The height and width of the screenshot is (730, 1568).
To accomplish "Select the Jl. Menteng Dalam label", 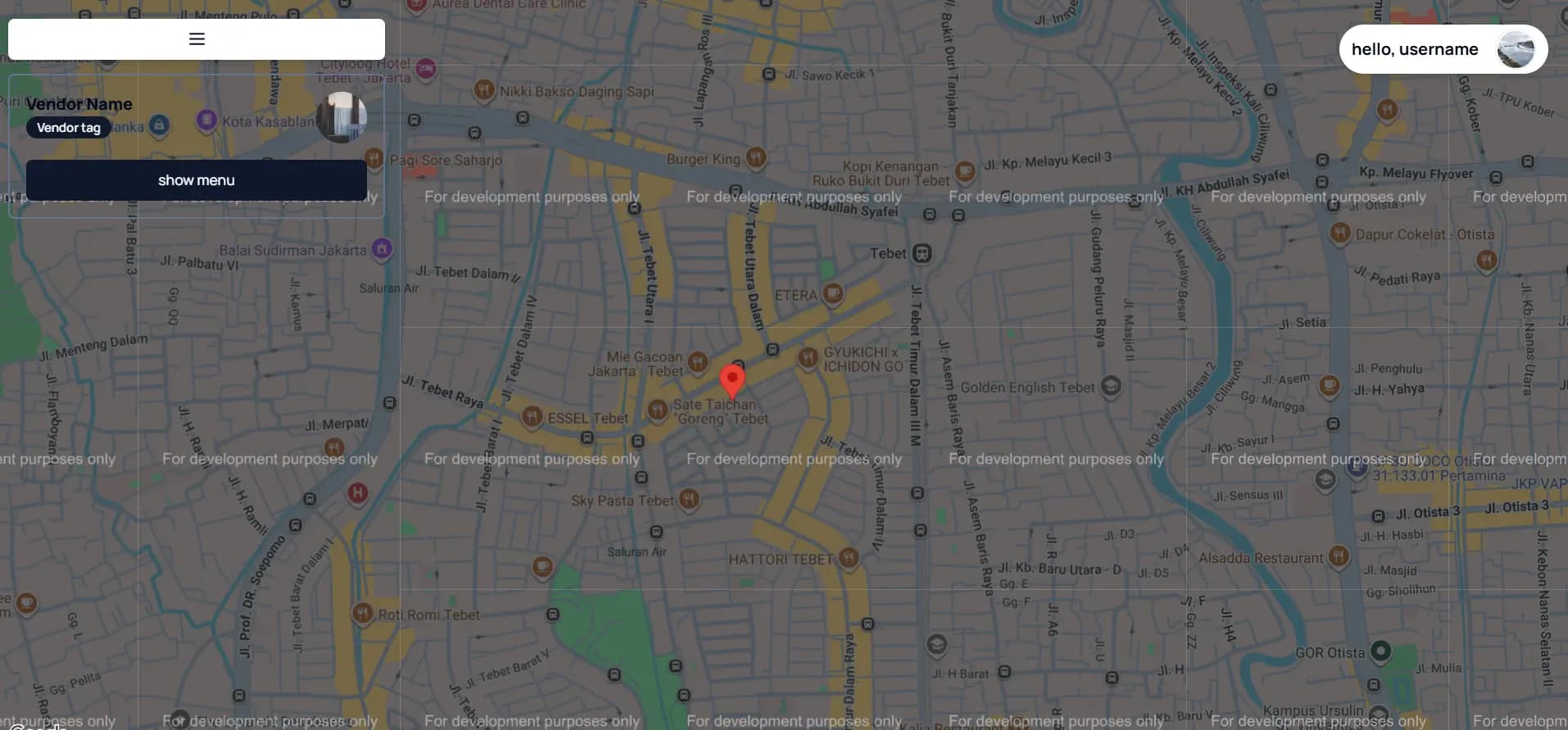I will click(x=93, y=347).
